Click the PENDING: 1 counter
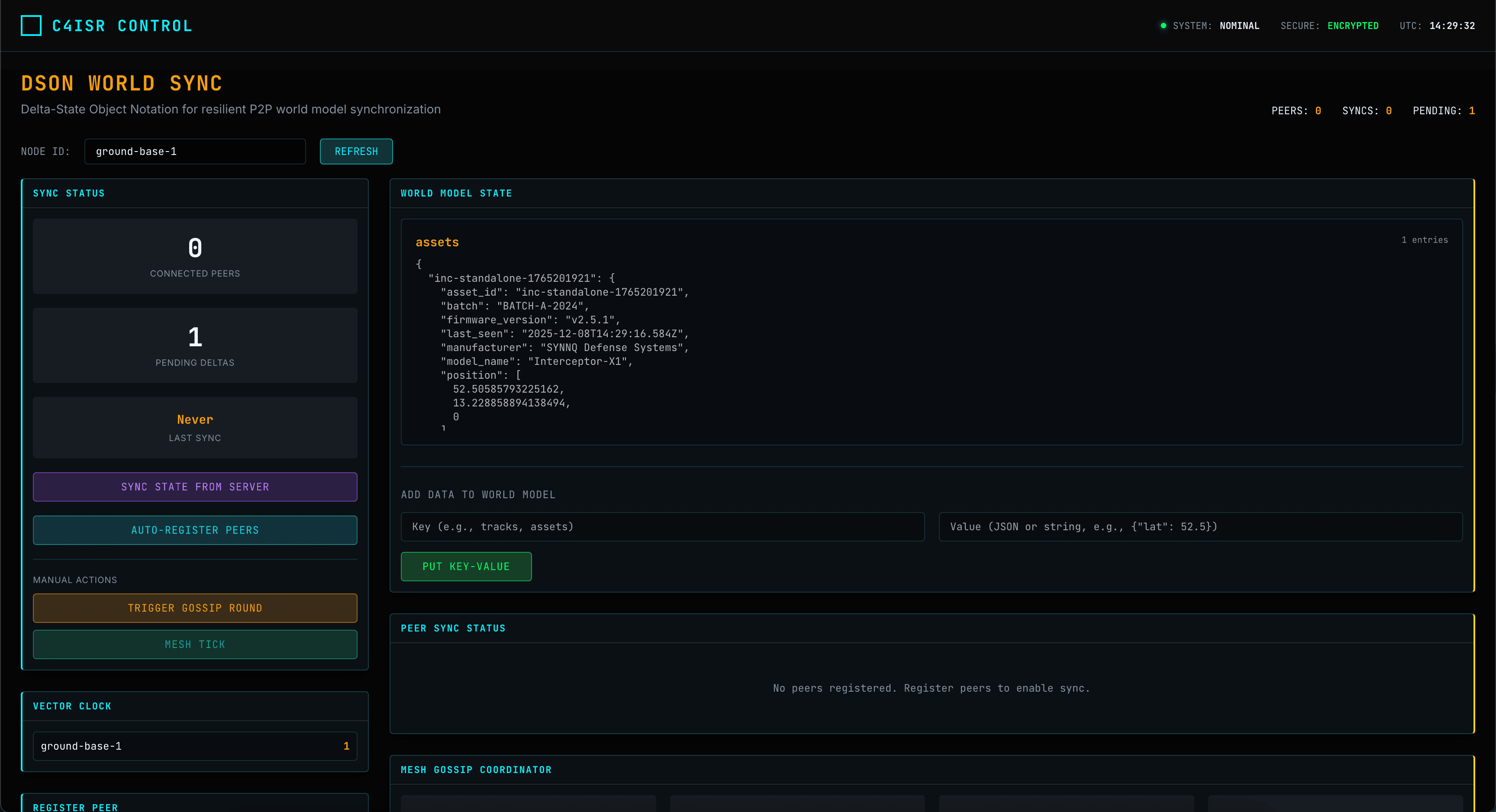Screen dimensions: 1496x812 click(x=1446, y=110)
